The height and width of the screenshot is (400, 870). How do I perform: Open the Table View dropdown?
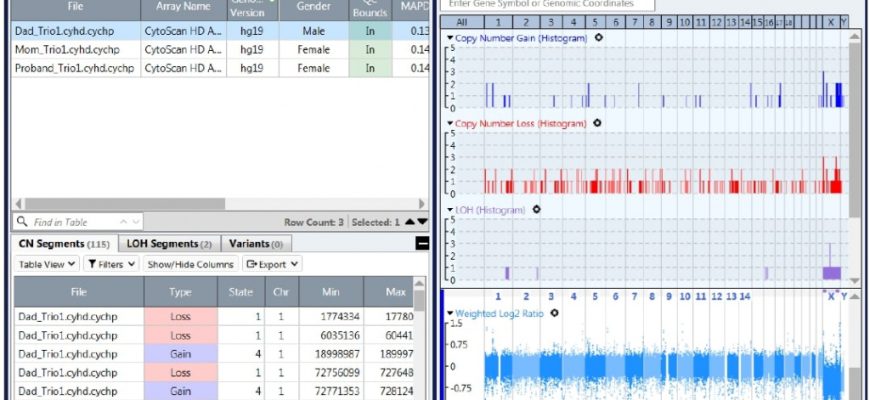(x=46, y=264)
